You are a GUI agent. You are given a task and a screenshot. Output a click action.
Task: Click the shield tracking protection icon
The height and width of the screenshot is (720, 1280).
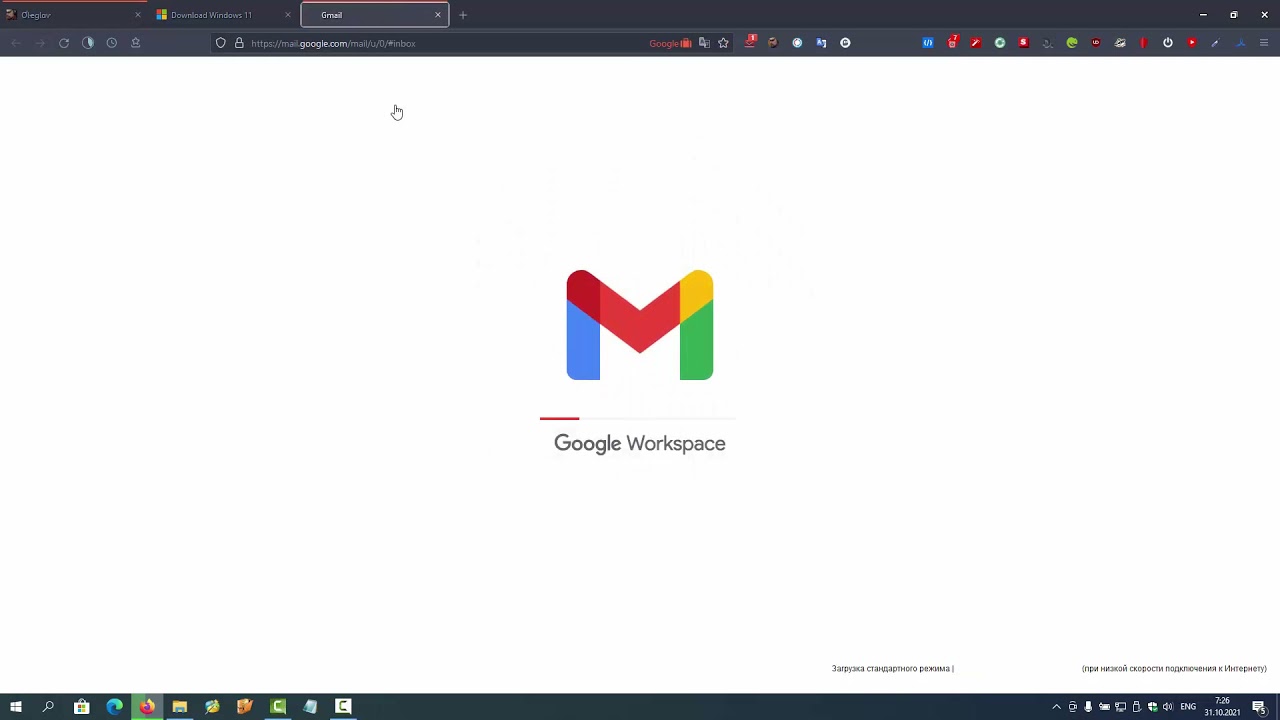point(221,43)
